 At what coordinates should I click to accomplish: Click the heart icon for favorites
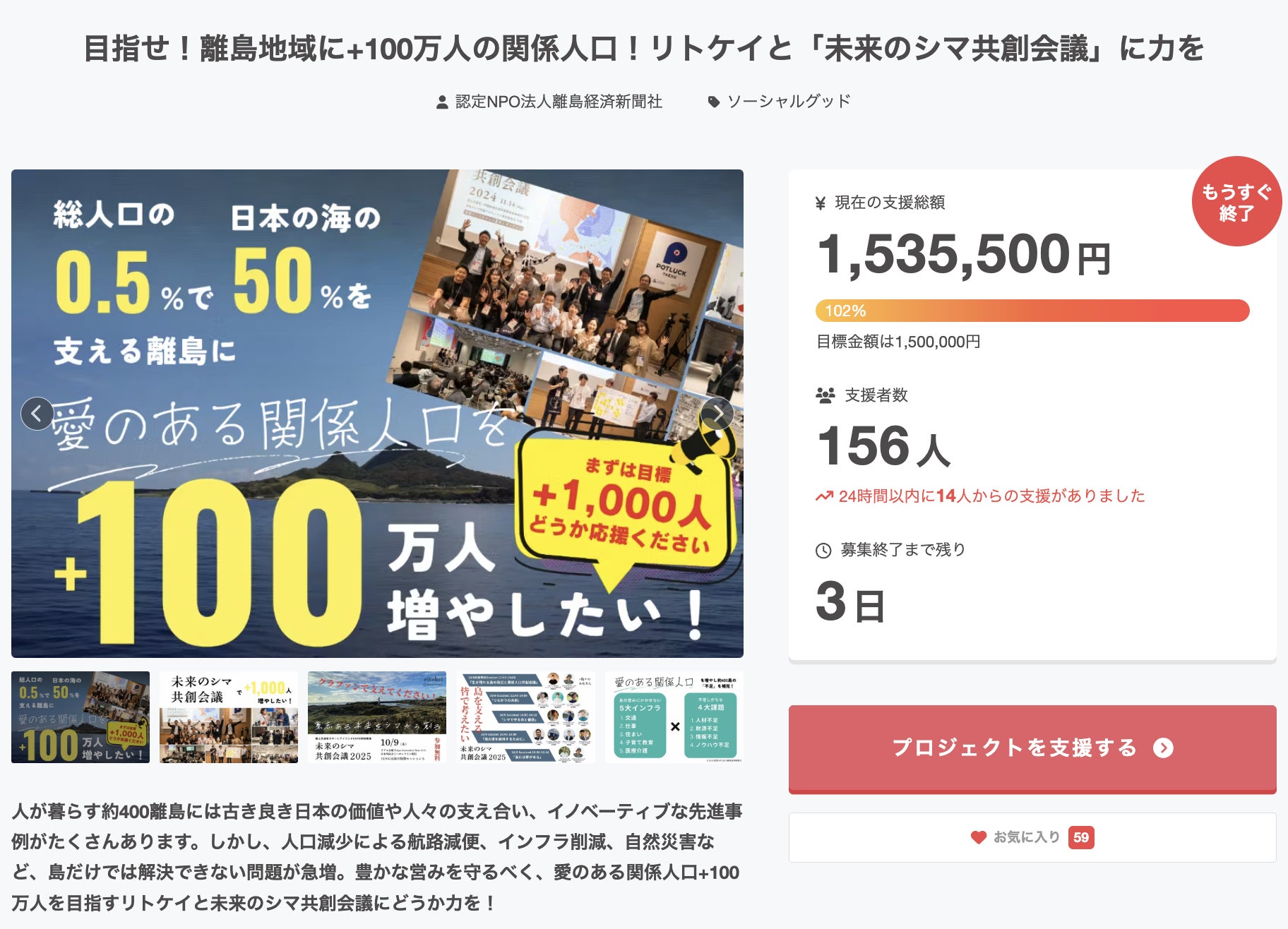tap(978, 837)
